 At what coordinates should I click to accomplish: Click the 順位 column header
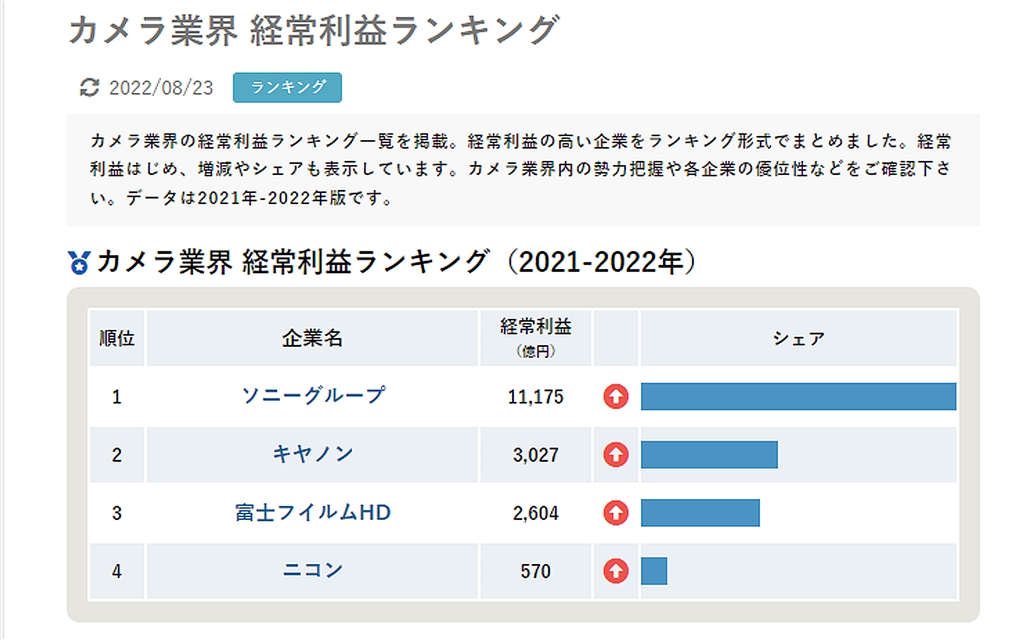point(117,338)
